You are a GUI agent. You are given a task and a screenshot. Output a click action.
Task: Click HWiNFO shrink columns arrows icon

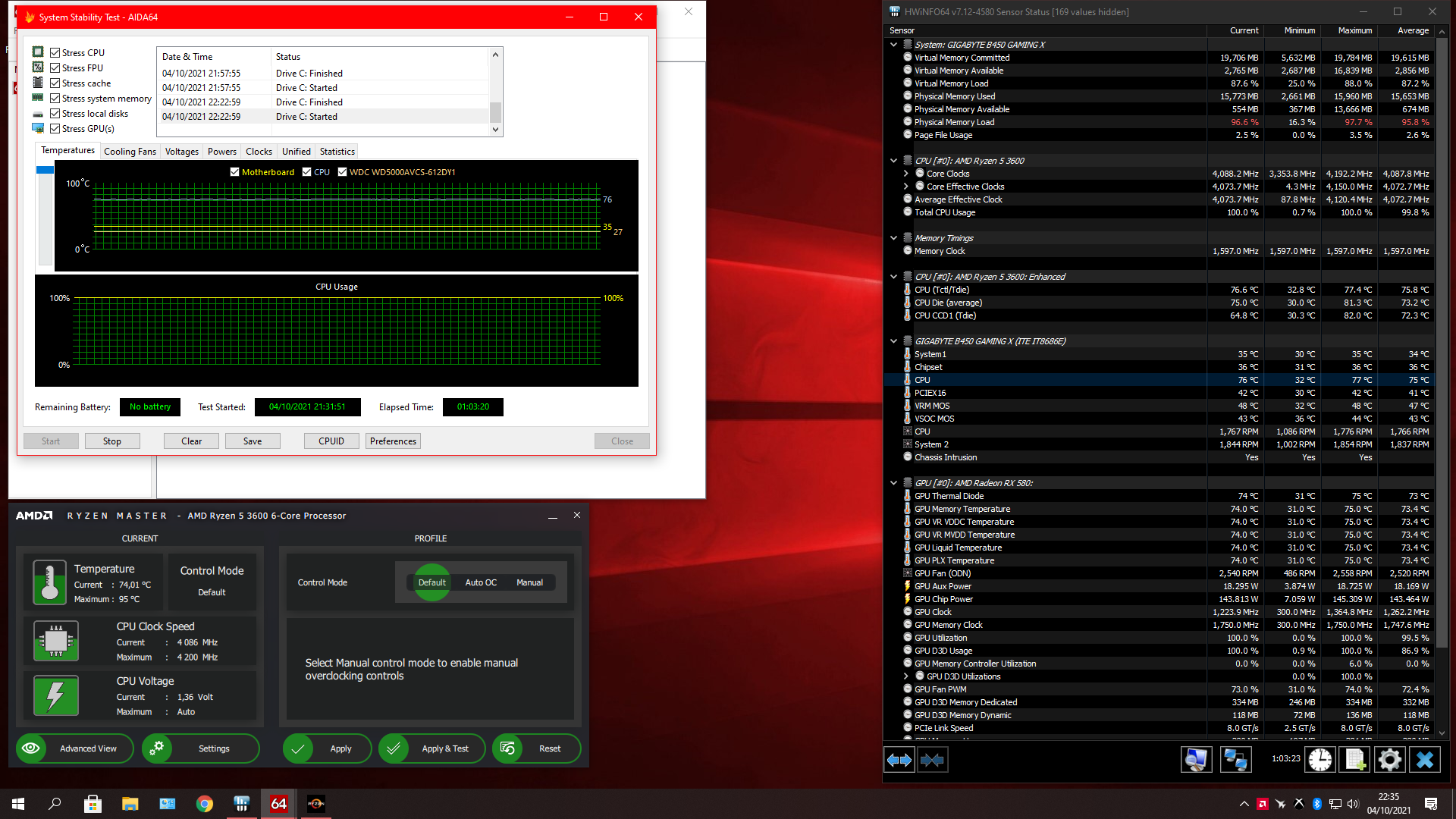(932, 760)
